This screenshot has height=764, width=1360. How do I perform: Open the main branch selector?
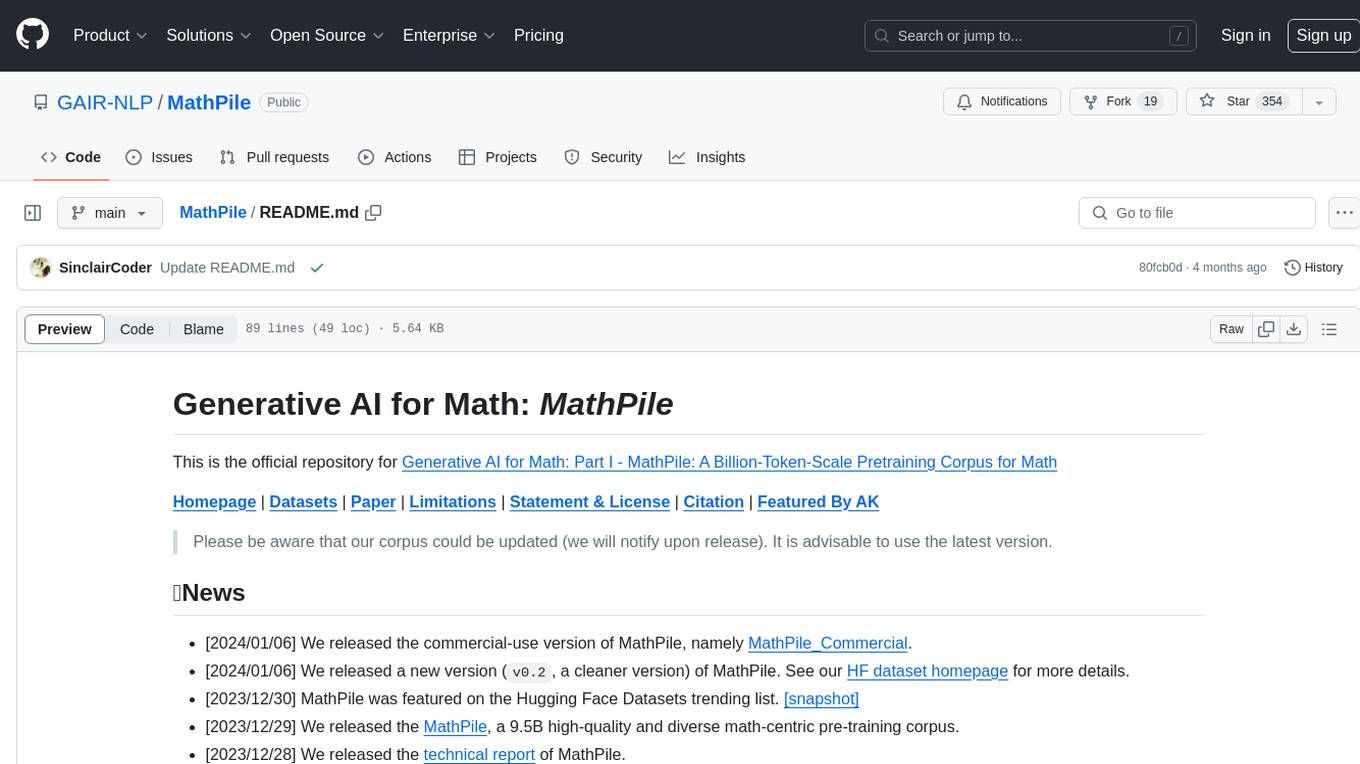pyautogui.click(x=109, y=213)
